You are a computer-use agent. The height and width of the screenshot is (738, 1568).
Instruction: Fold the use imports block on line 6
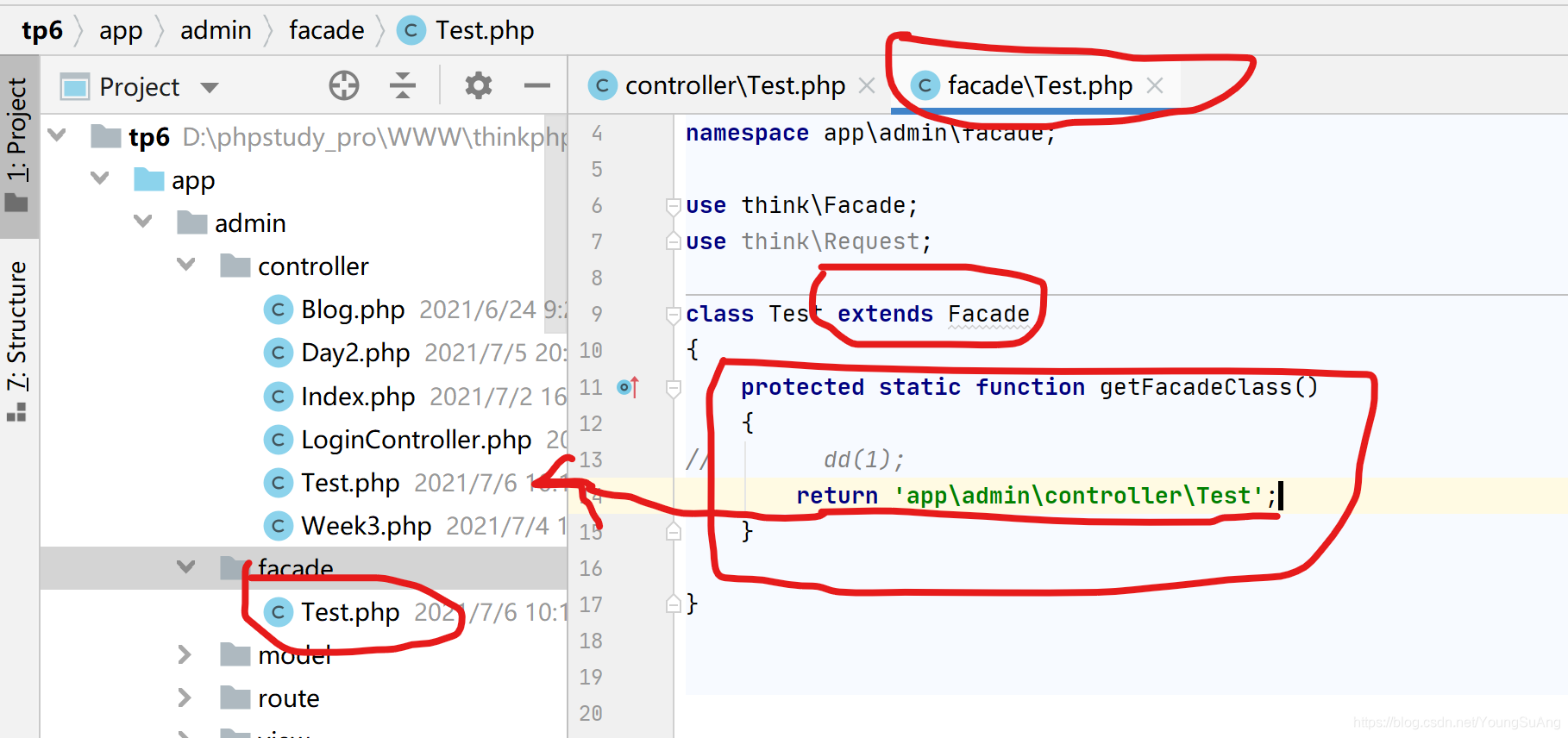click(x=674, y=206)
